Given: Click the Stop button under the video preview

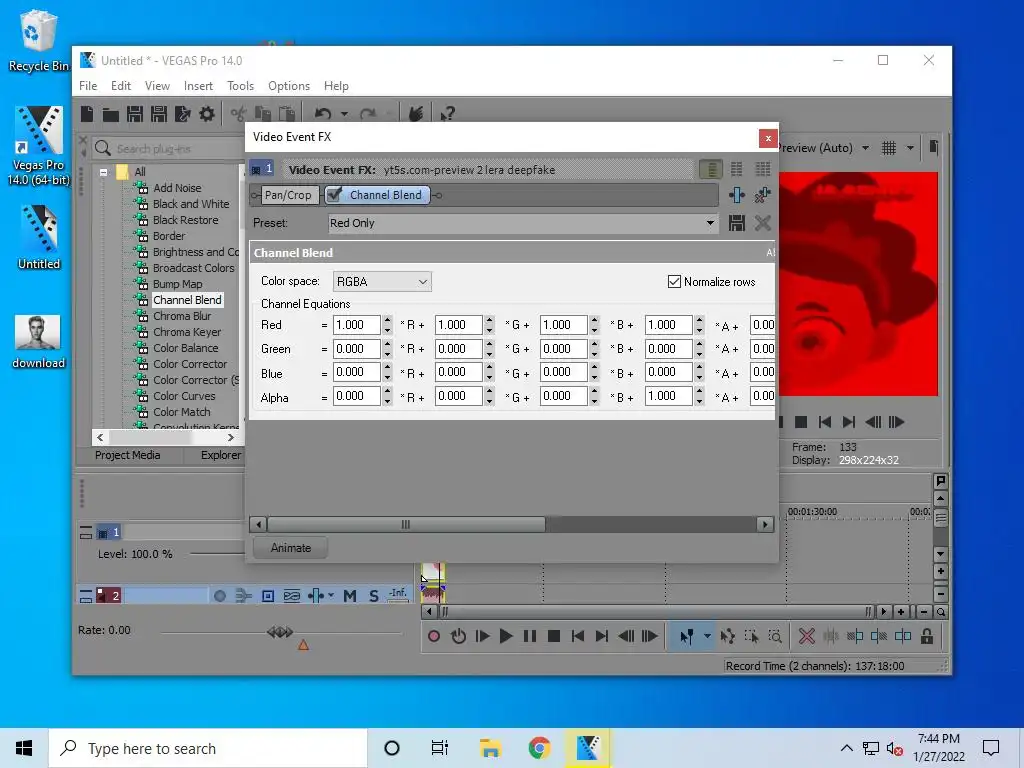Looking at the screenshot, I should (801, 422).
